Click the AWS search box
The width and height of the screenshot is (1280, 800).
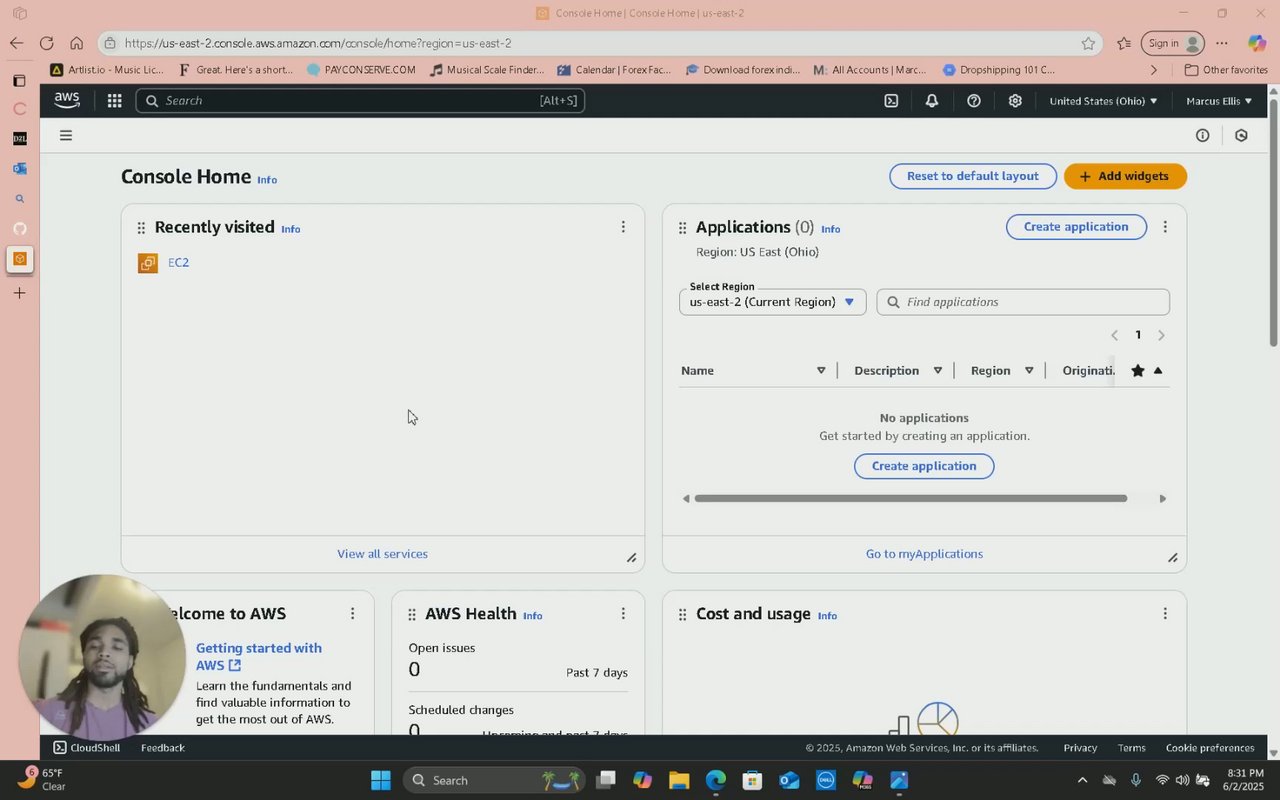(x=360, y=101)
